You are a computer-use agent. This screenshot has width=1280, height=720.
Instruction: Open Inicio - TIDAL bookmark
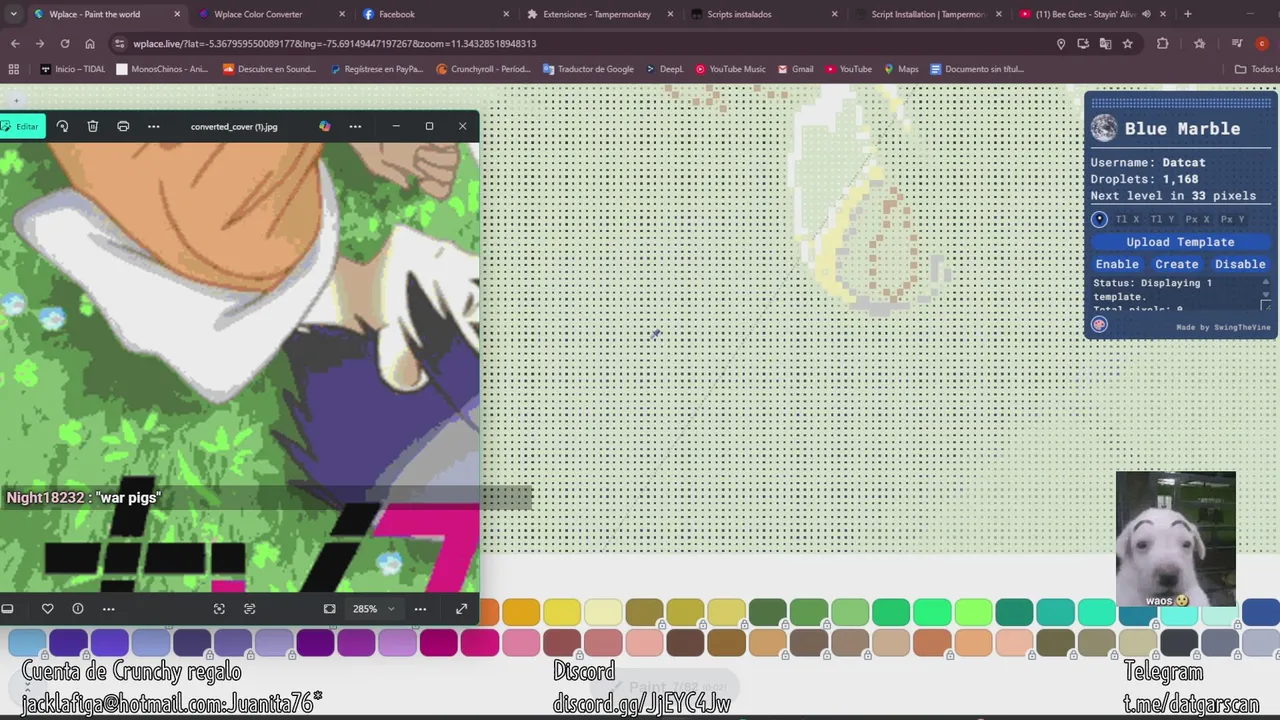coord(74,69)
